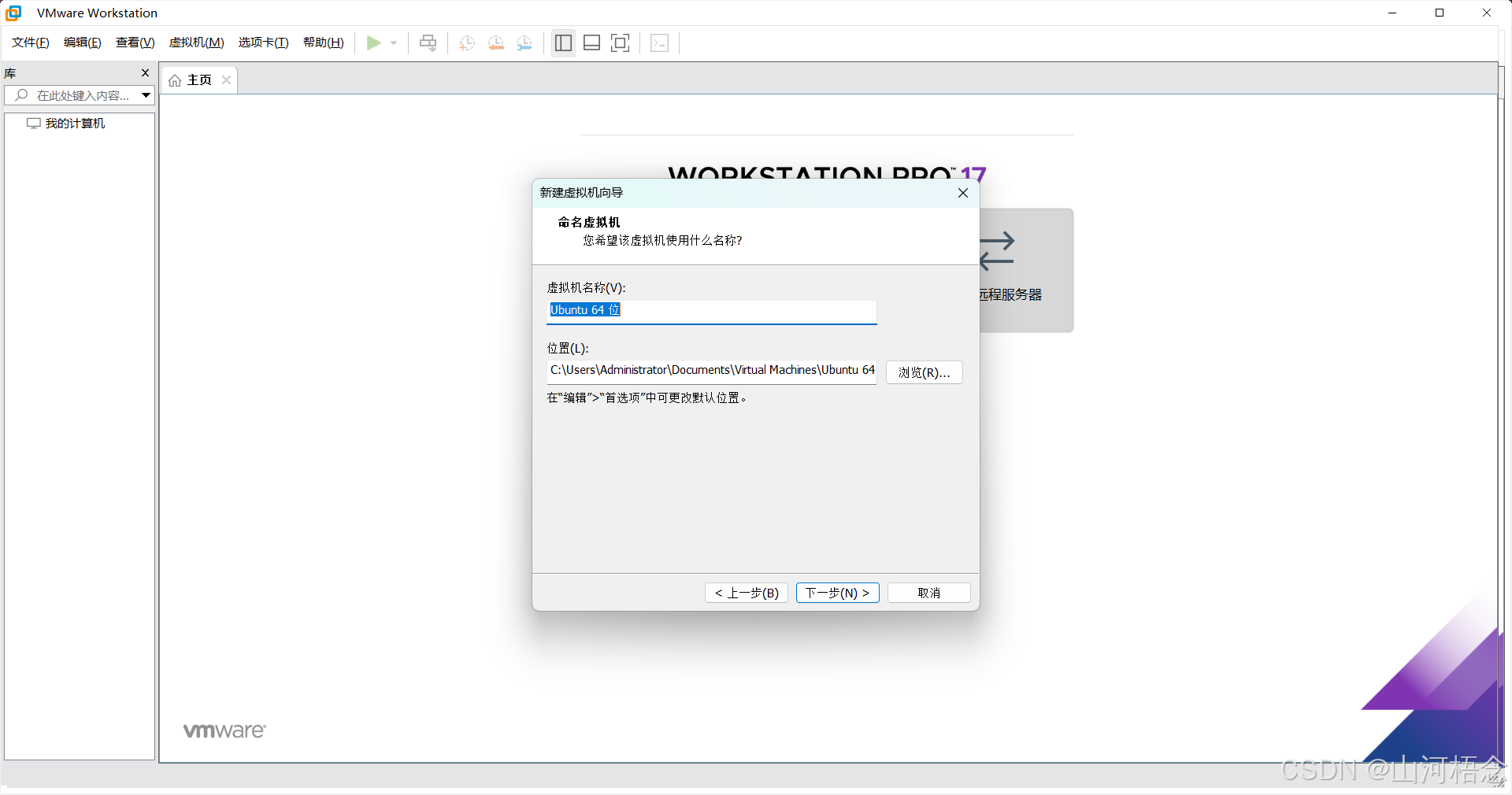This screenshot has width=1512, height=795.
Task: Open the library search filter dropdown
Action: point(146,95)
